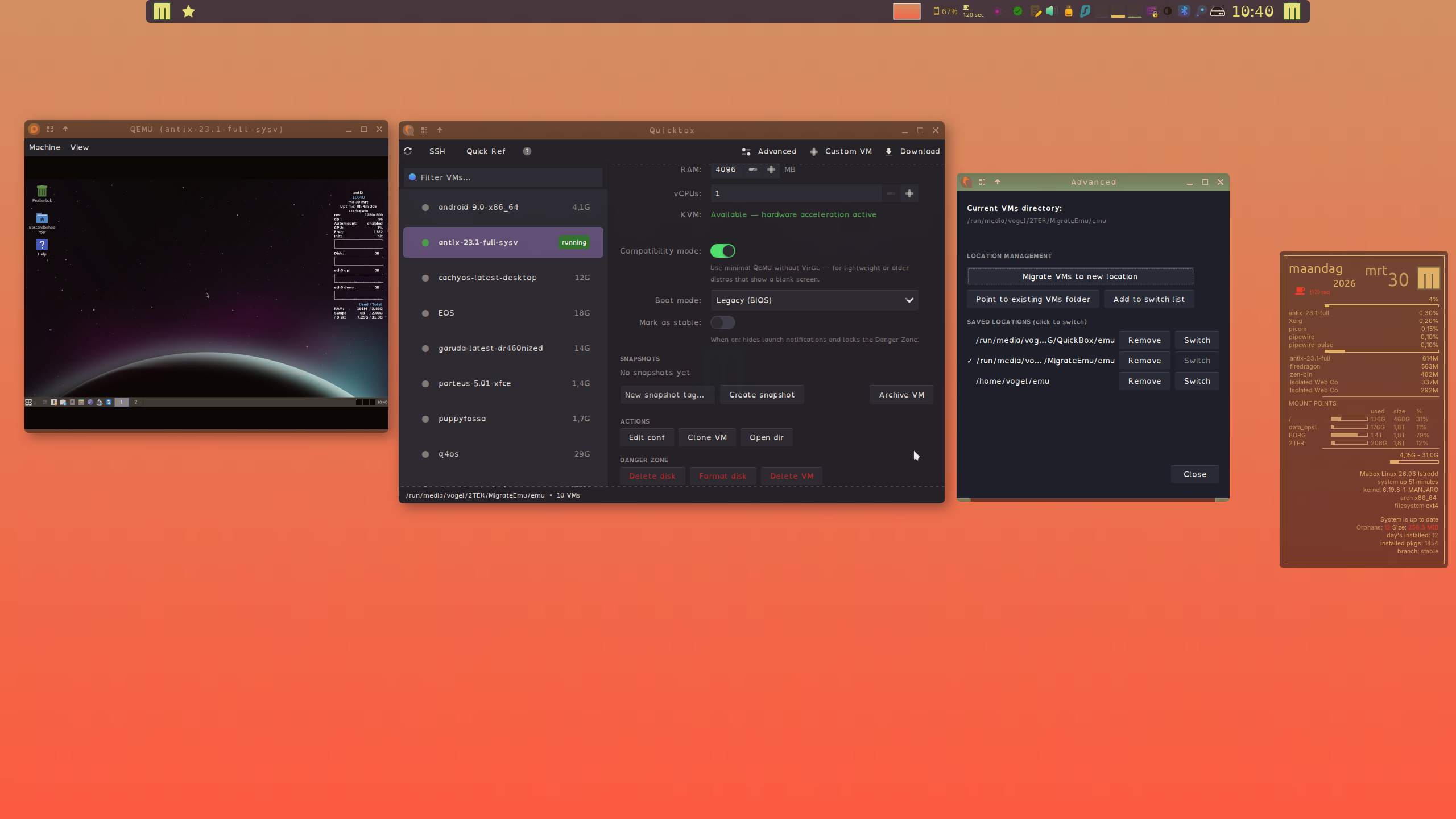The width and height of the screenshot is (1456, 819).
Task: Click the refresh icon in Quickbox toolbar
Action: click(408, 151)
